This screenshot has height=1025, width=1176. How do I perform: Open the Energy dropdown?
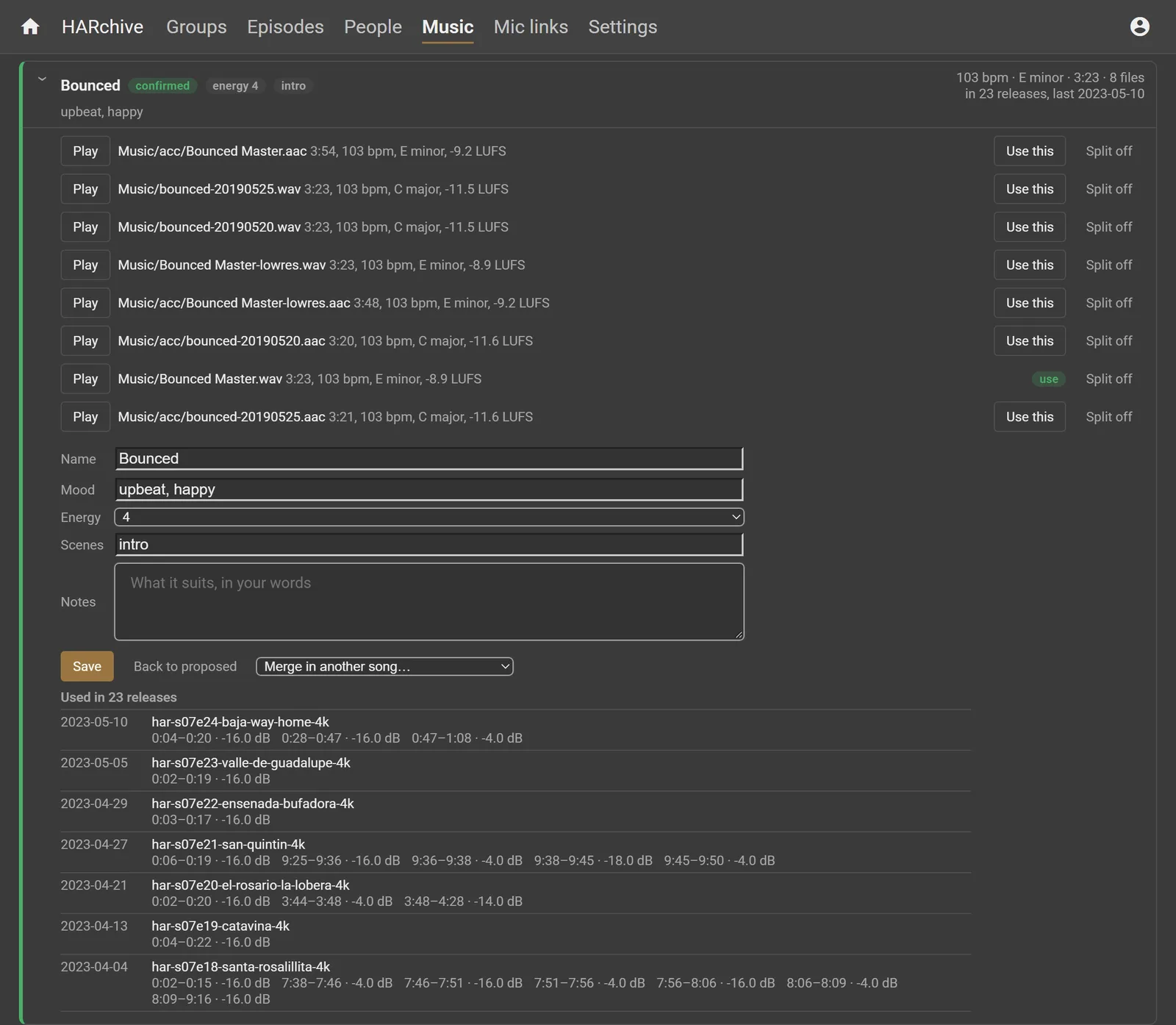pyautogui.click(x=429, y=517)
